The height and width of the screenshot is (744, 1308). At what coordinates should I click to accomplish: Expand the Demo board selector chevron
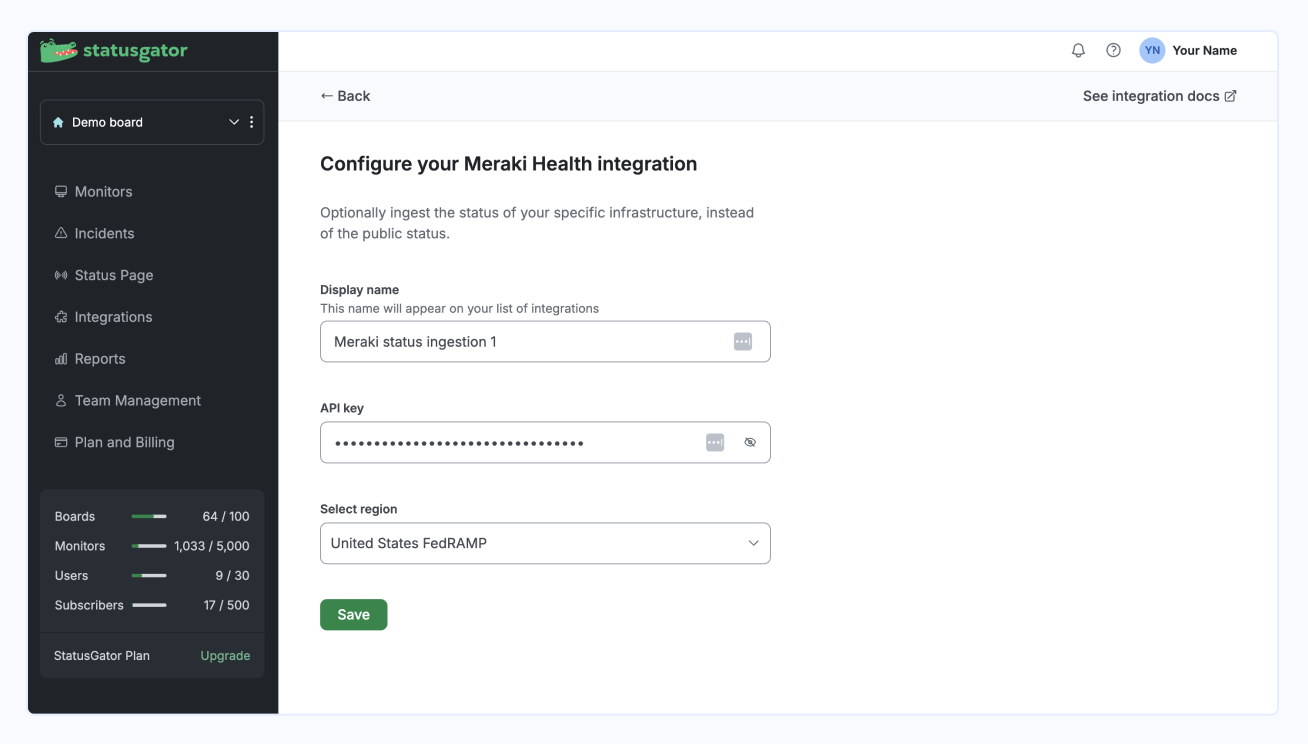pyautogui.click(x=234, y=122)
